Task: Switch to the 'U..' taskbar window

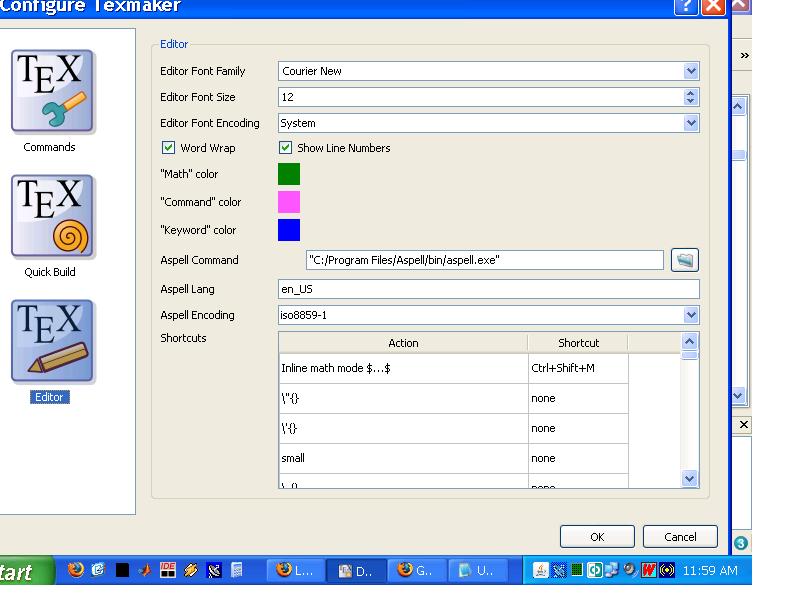Action: pyautogui.click(x=477, y=570)
